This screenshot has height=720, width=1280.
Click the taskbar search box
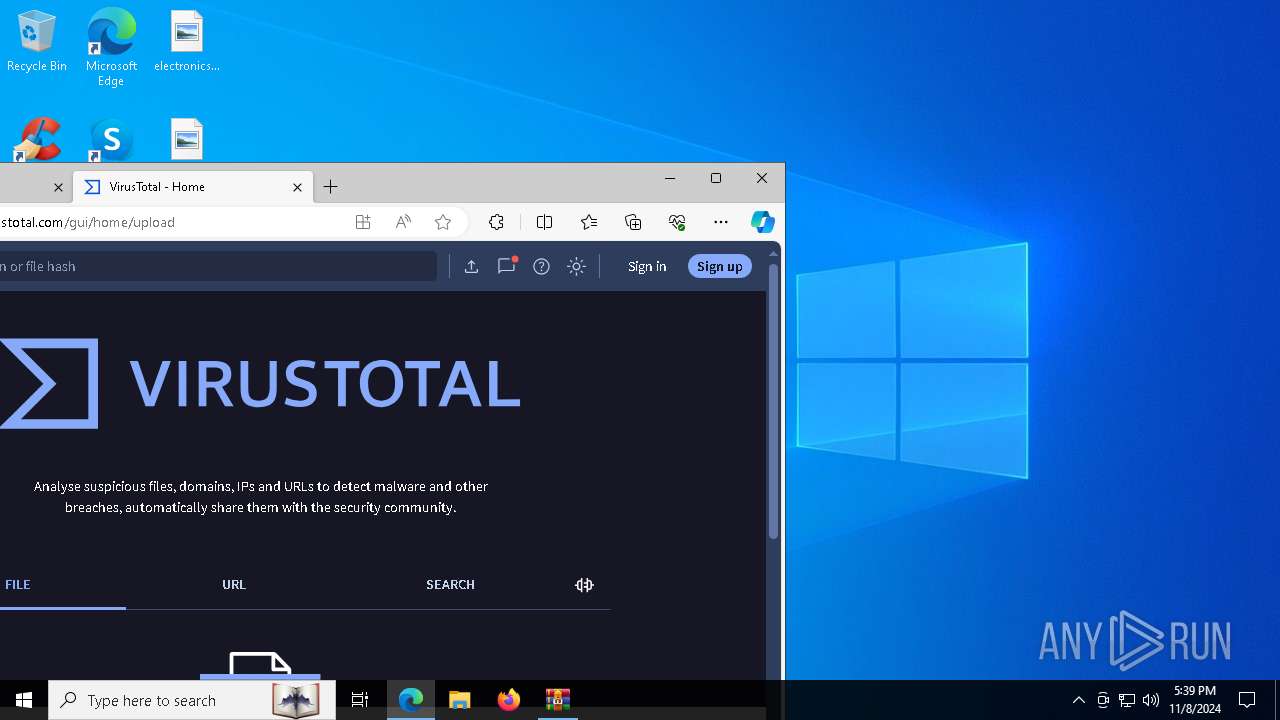point(192,700)
